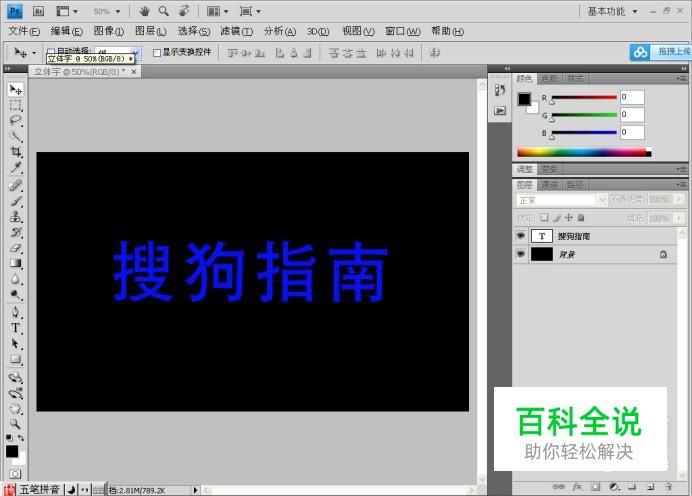Open the Actions panel icon
The height and width of the screenshot is (496, 692).
tap(500, 110)
